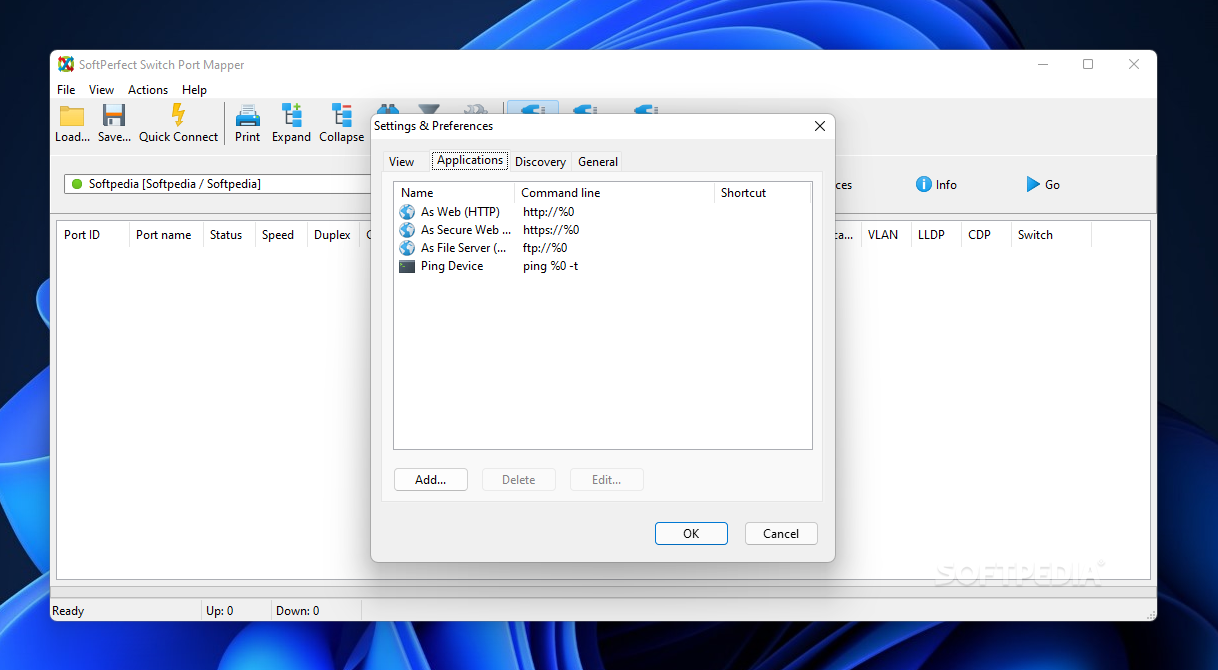Switch to the View tab in Settings
The image size is (1218, 670).
click(x=401, y=161)
